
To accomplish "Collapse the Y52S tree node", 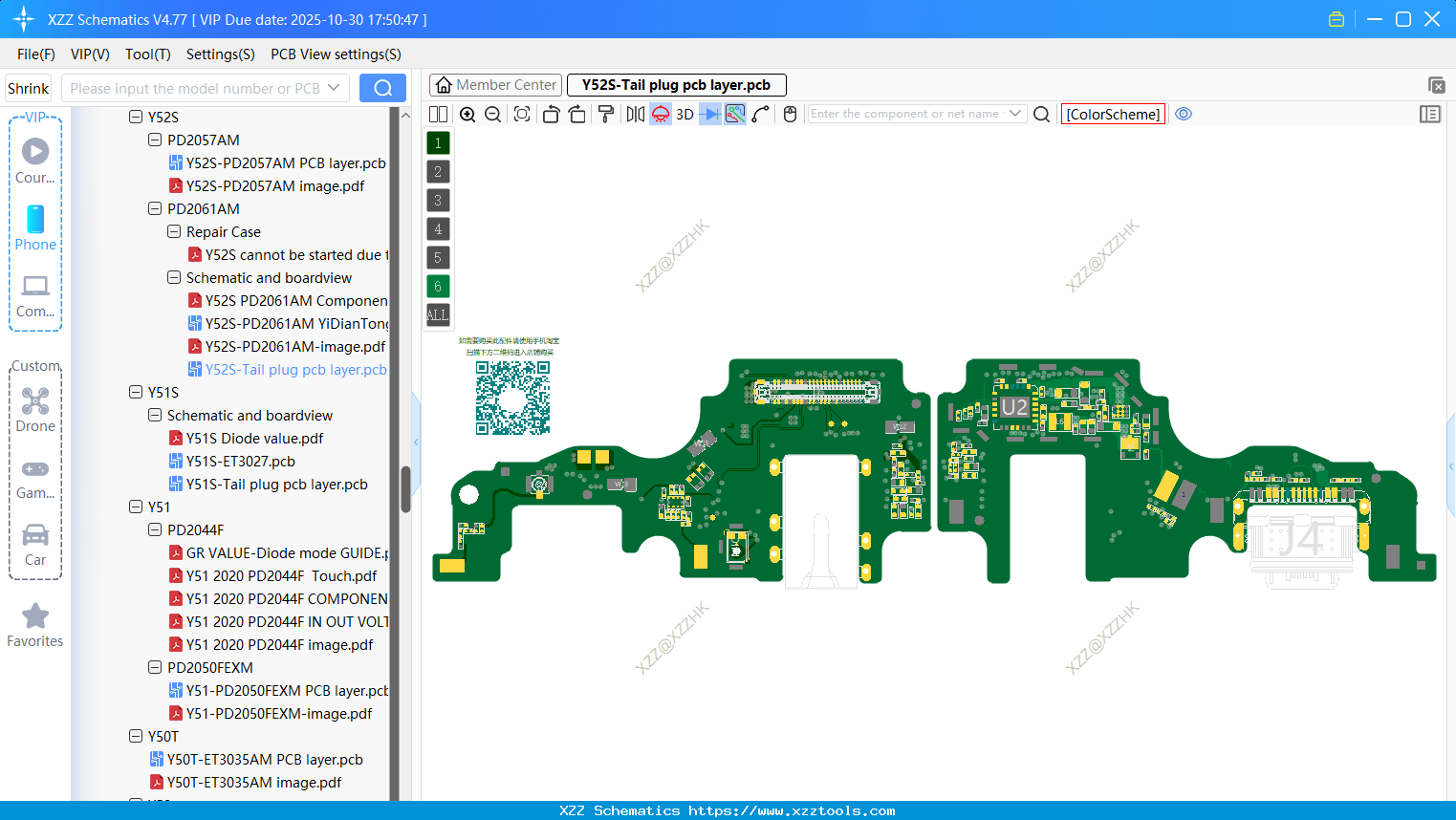I will [137, 117].
